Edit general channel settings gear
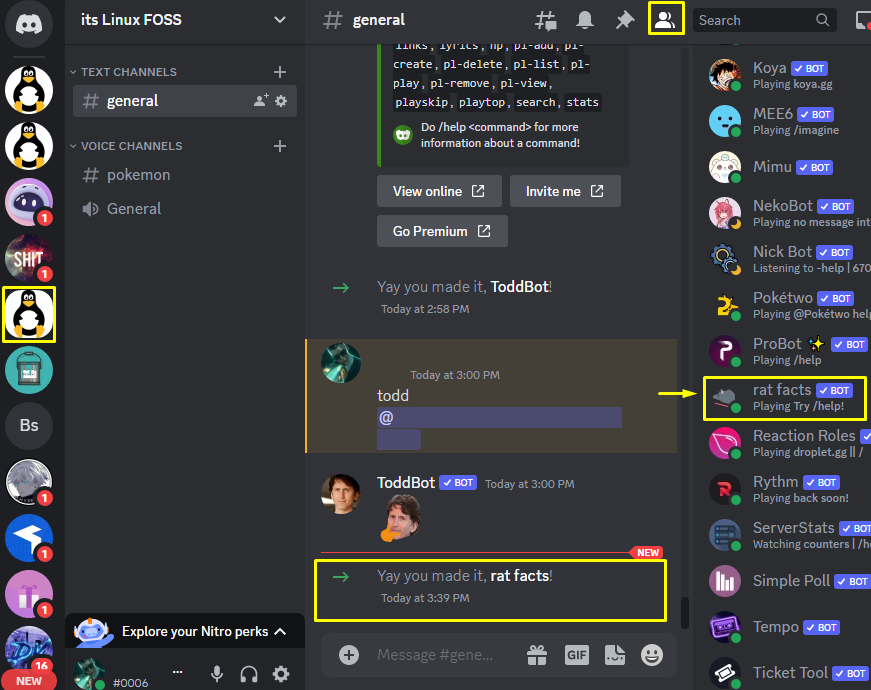 [281, 101]
